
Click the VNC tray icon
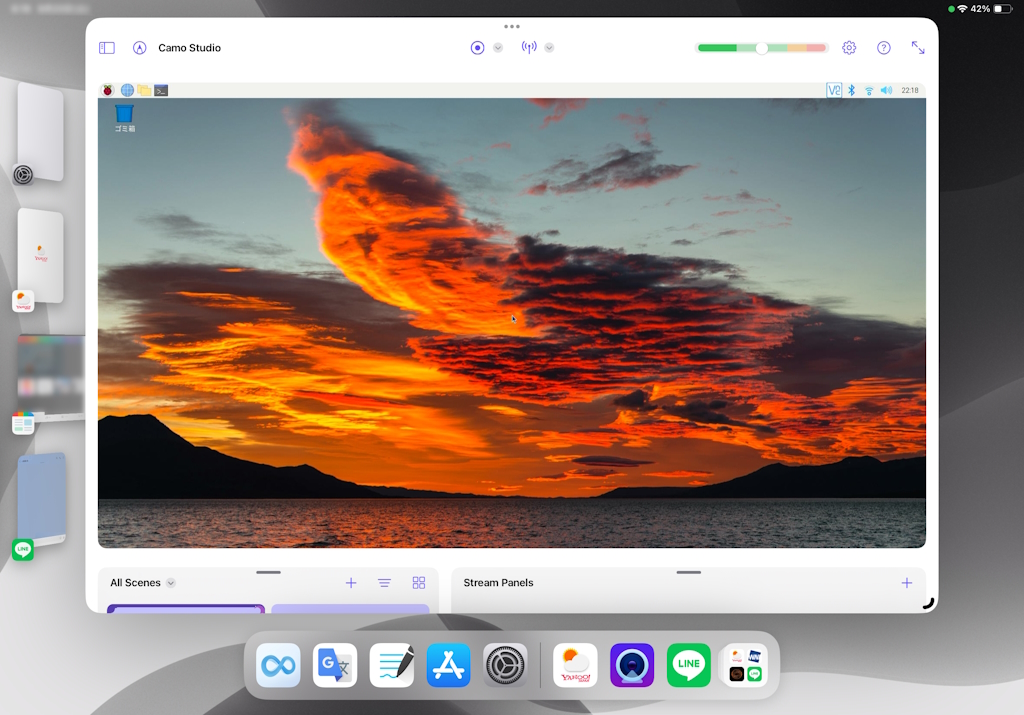click(834, 90)
